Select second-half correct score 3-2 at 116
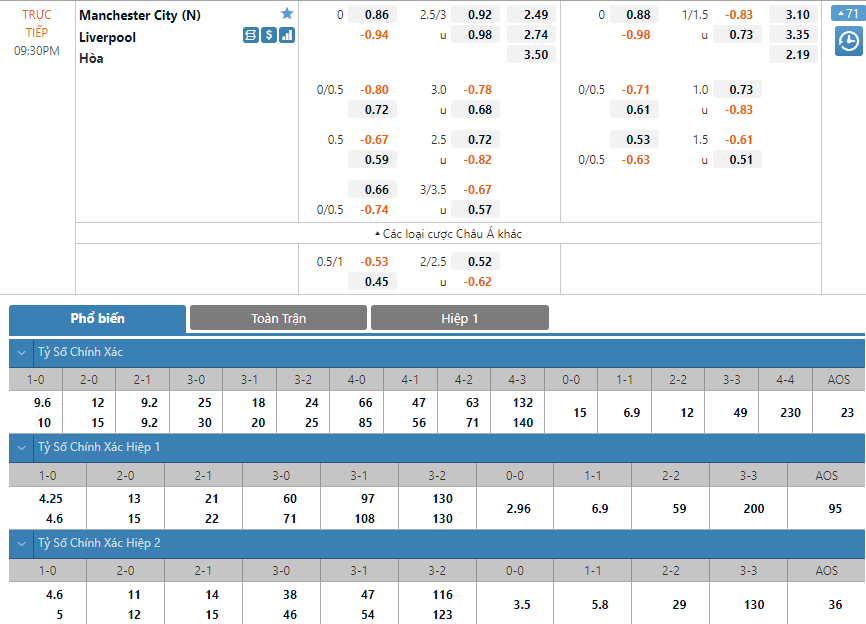 click(442, 595)
